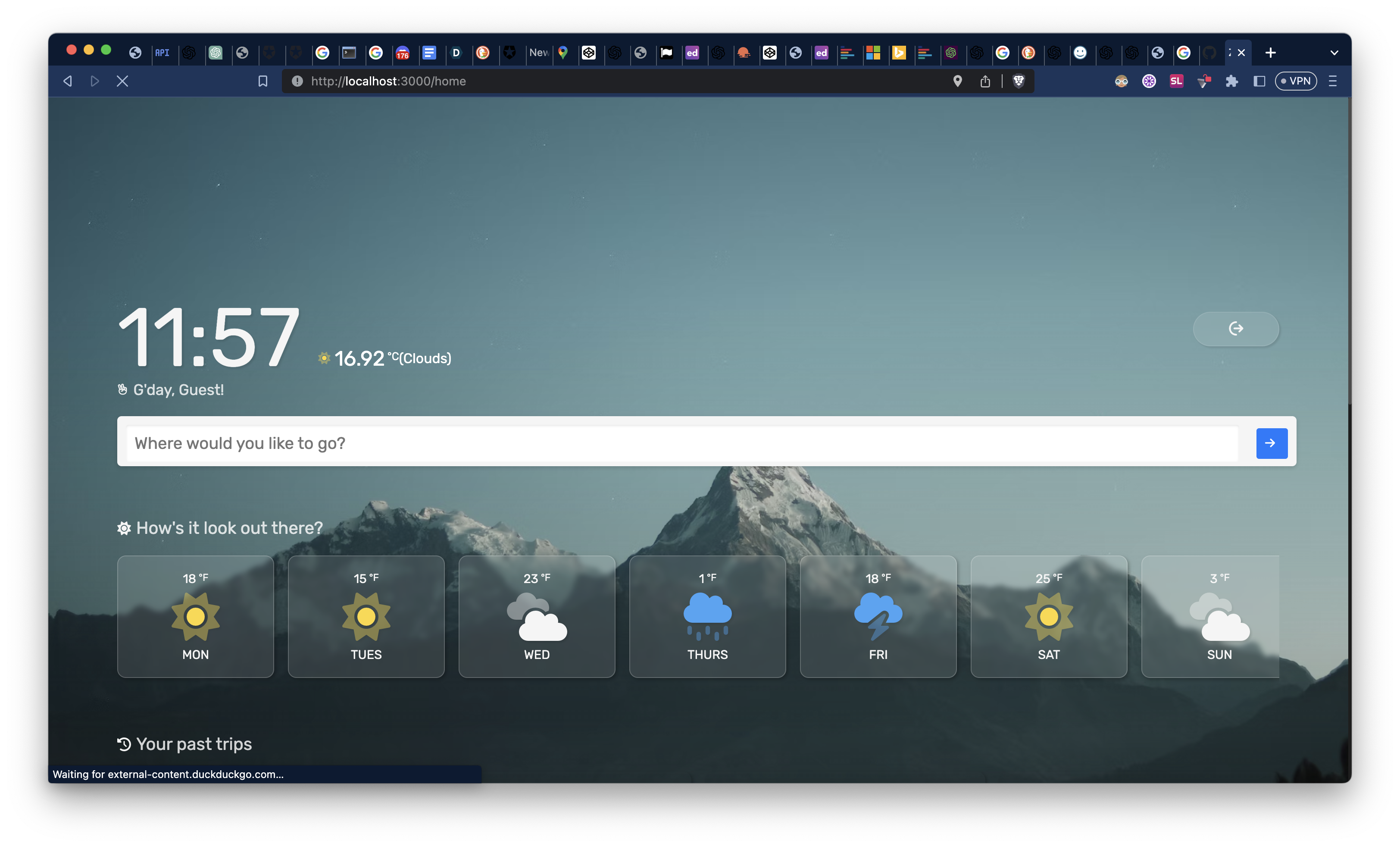This screenshot has width=1400, height=847.
Task: Go back to previous page
Action: pos(68,81)
